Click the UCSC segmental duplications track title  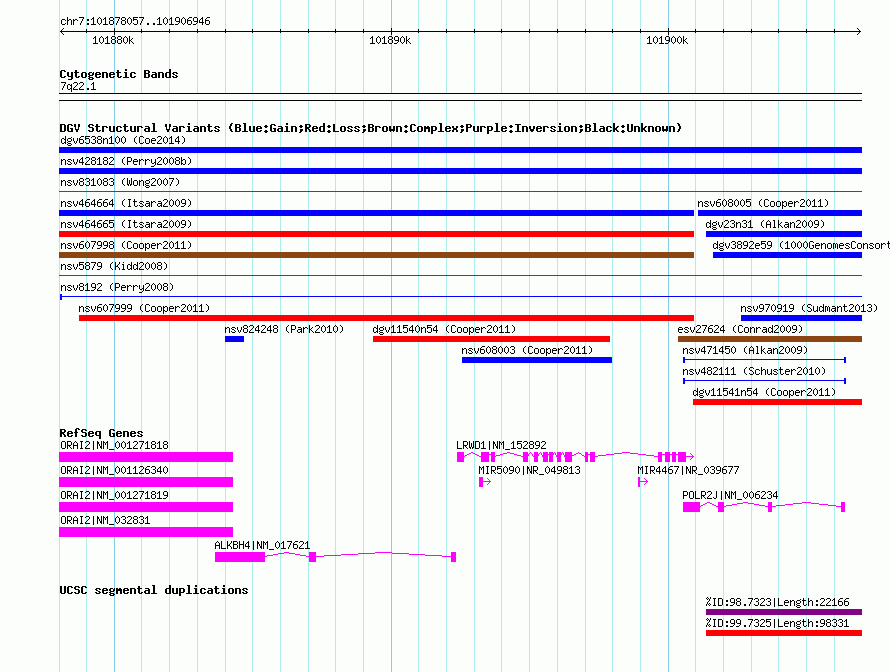click(154, 590)
